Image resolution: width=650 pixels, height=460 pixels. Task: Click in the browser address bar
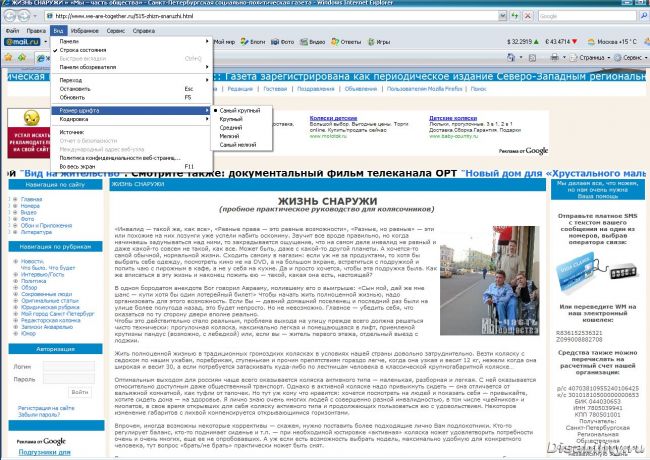coord(272,16)
